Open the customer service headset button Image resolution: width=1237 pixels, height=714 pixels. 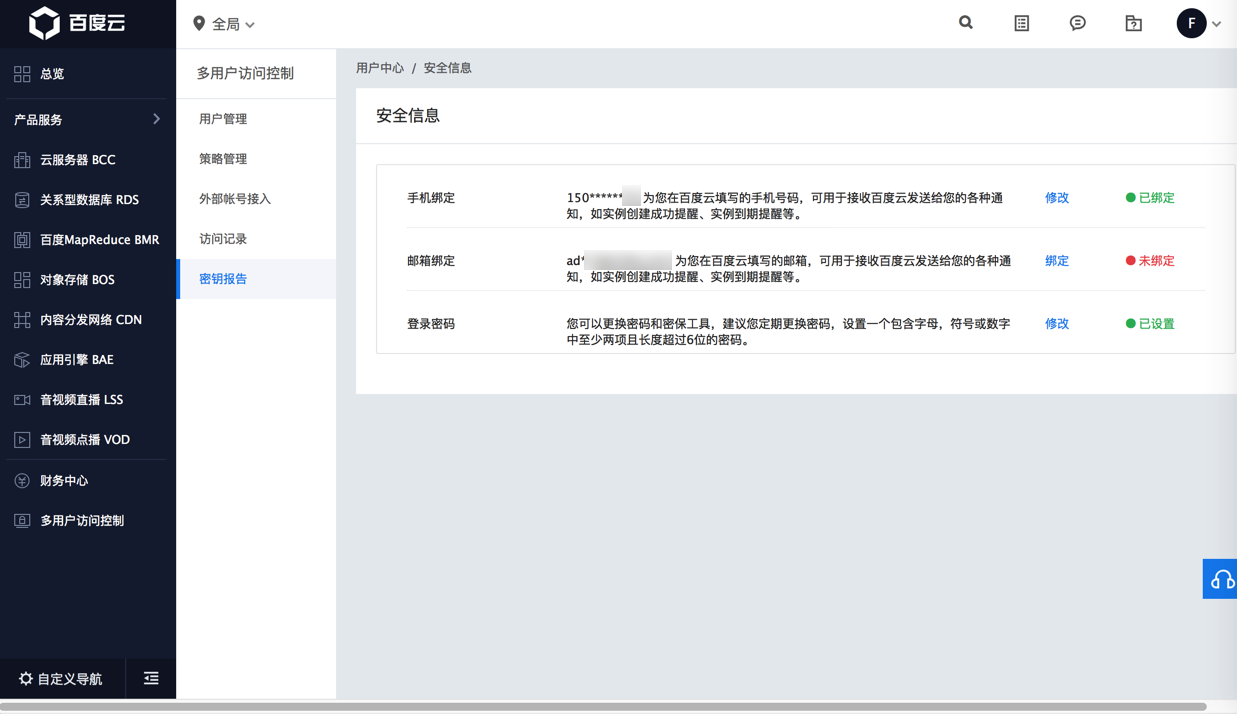coord(1220,579)
